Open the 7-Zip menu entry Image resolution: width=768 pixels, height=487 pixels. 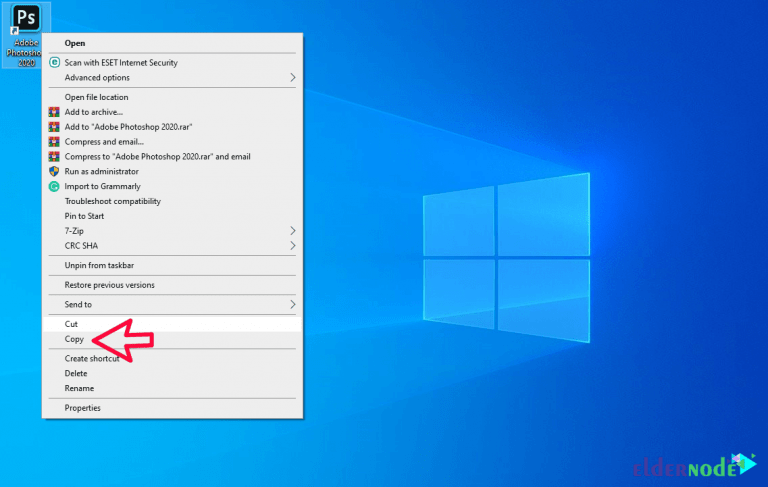tap(172, 230)
